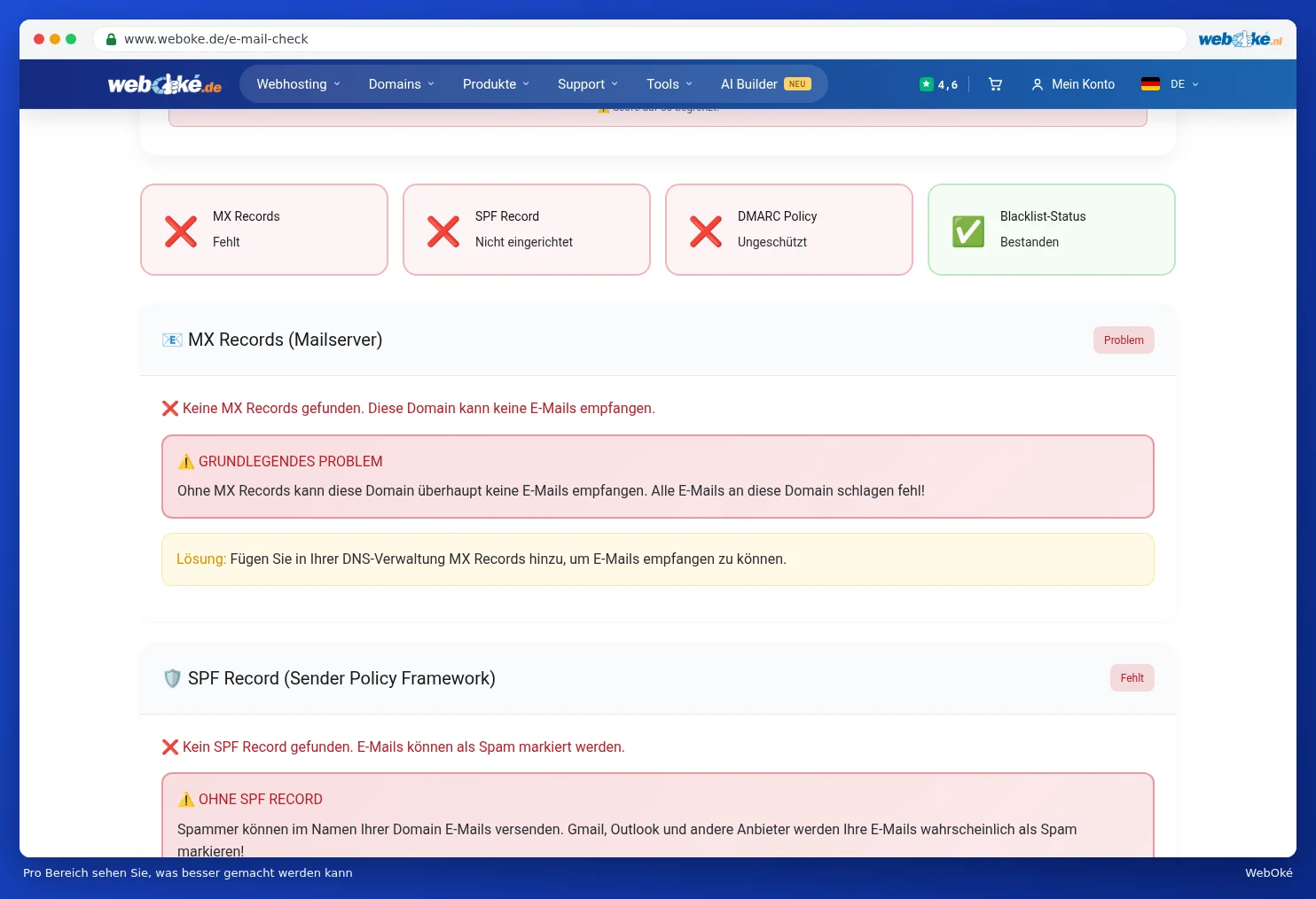Open the Support dropdown
1316x899 pixels.
pos(588,84)
